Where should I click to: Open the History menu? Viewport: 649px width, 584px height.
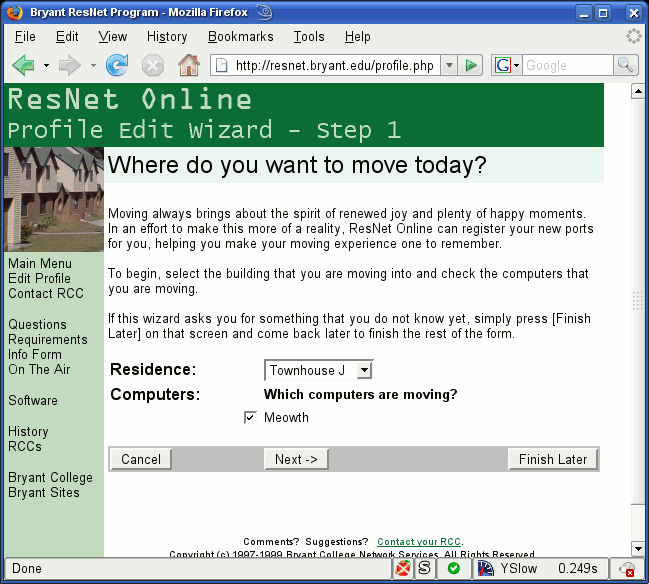point(167,37)
